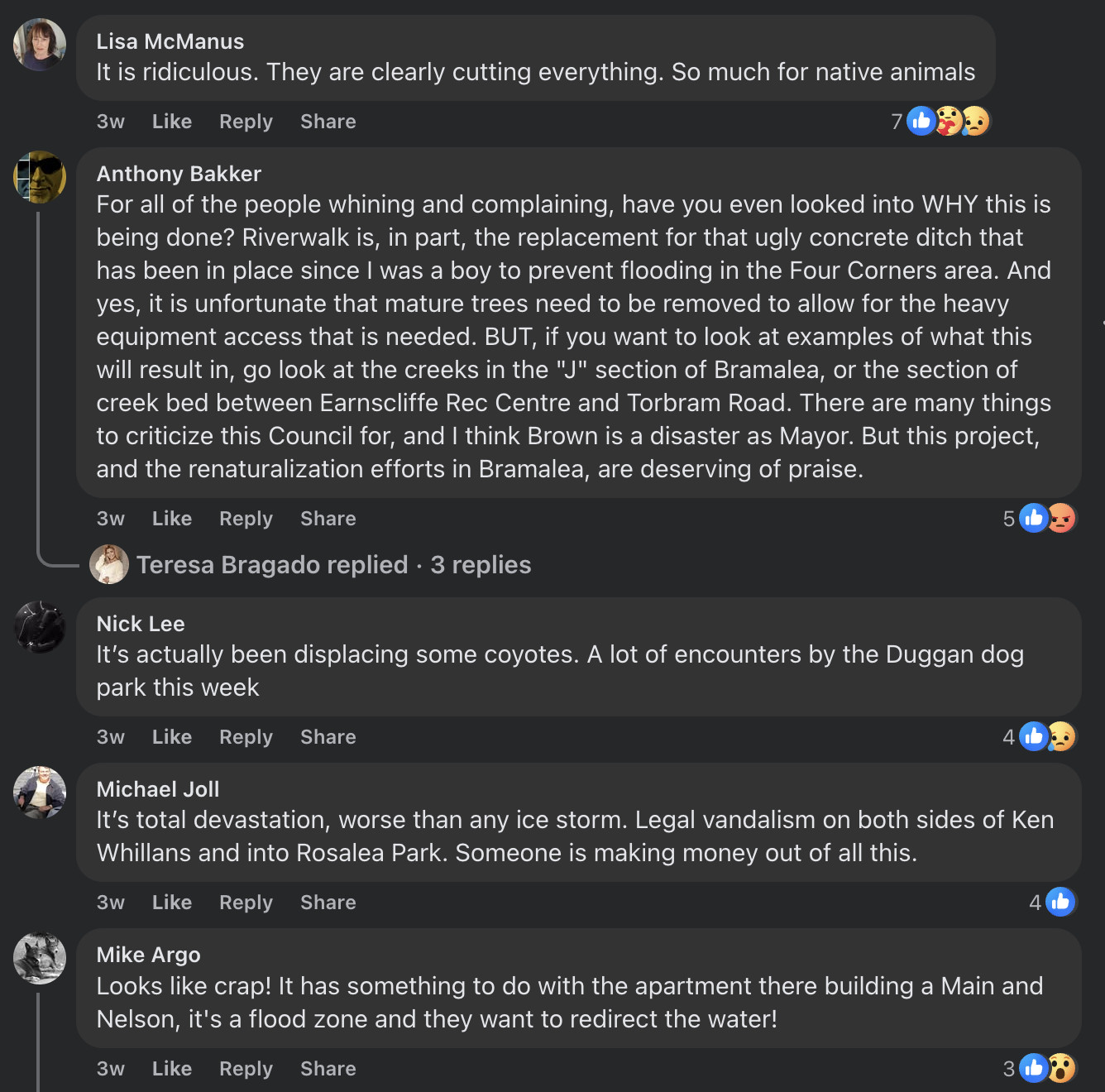Image resolution: width=1105 pixels, height=1092 pixels.
Task: Reply to Anthony Bakker's comment
Action: [246, 519]
